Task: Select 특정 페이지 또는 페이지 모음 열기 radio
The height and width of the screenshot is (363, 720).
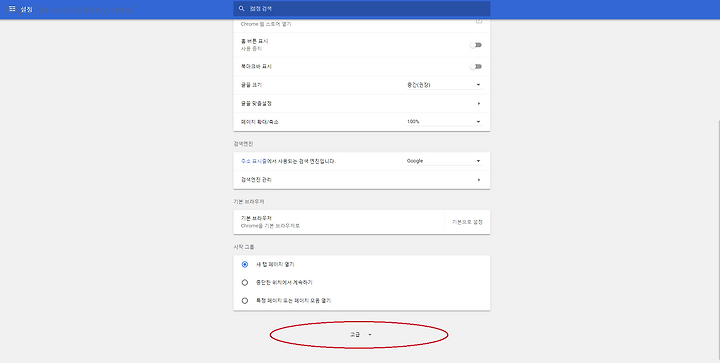Action: click(245, 301)
